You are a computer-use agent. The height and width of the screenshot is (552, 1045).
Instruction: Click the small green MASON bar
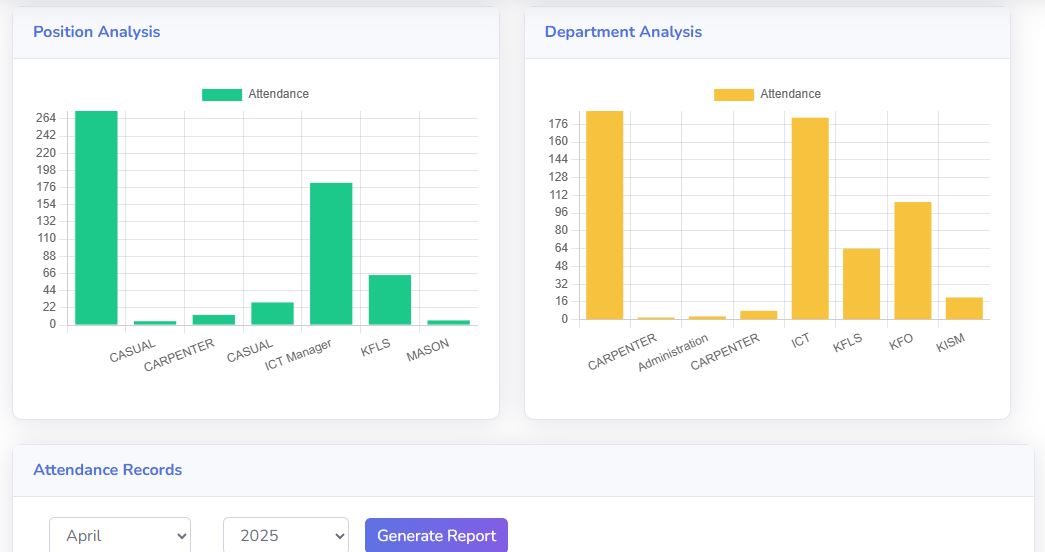coord(448,322)
